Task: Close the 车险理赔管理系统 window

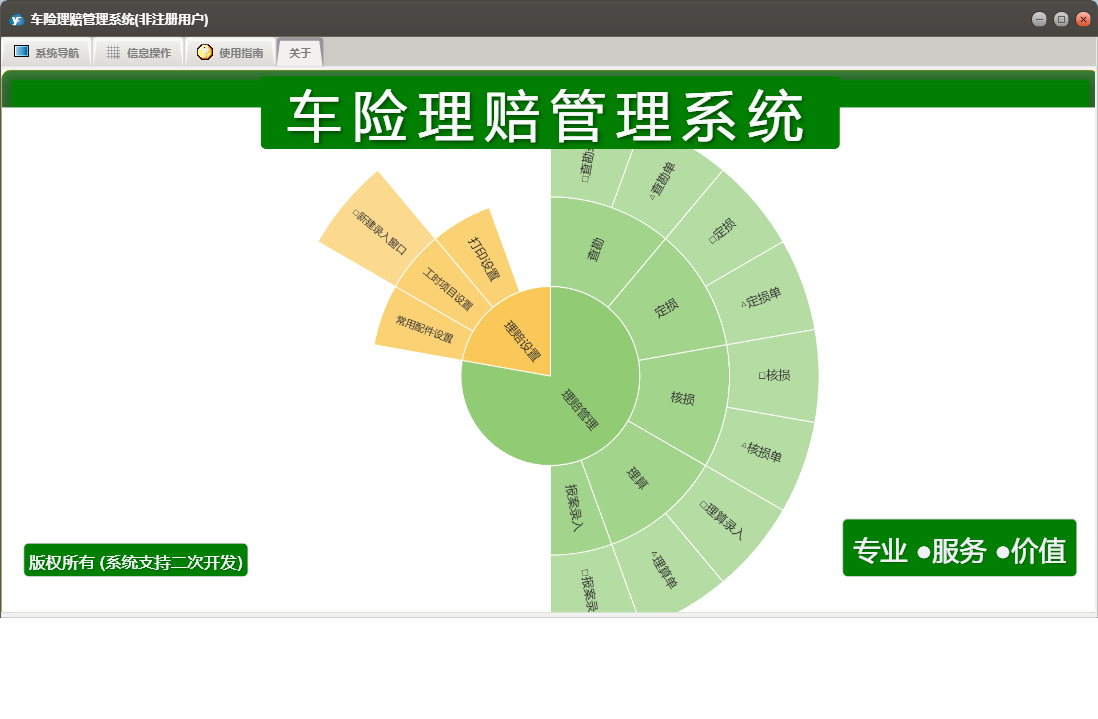Action: coord(1083,20)
